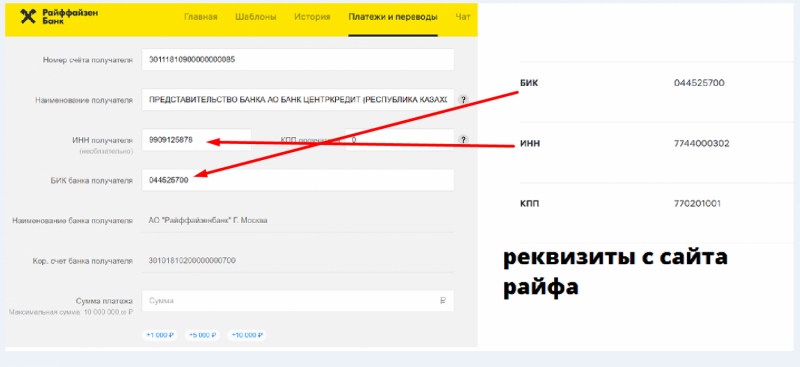Click кор. счет value 30101810200000000700

(192, 260)
